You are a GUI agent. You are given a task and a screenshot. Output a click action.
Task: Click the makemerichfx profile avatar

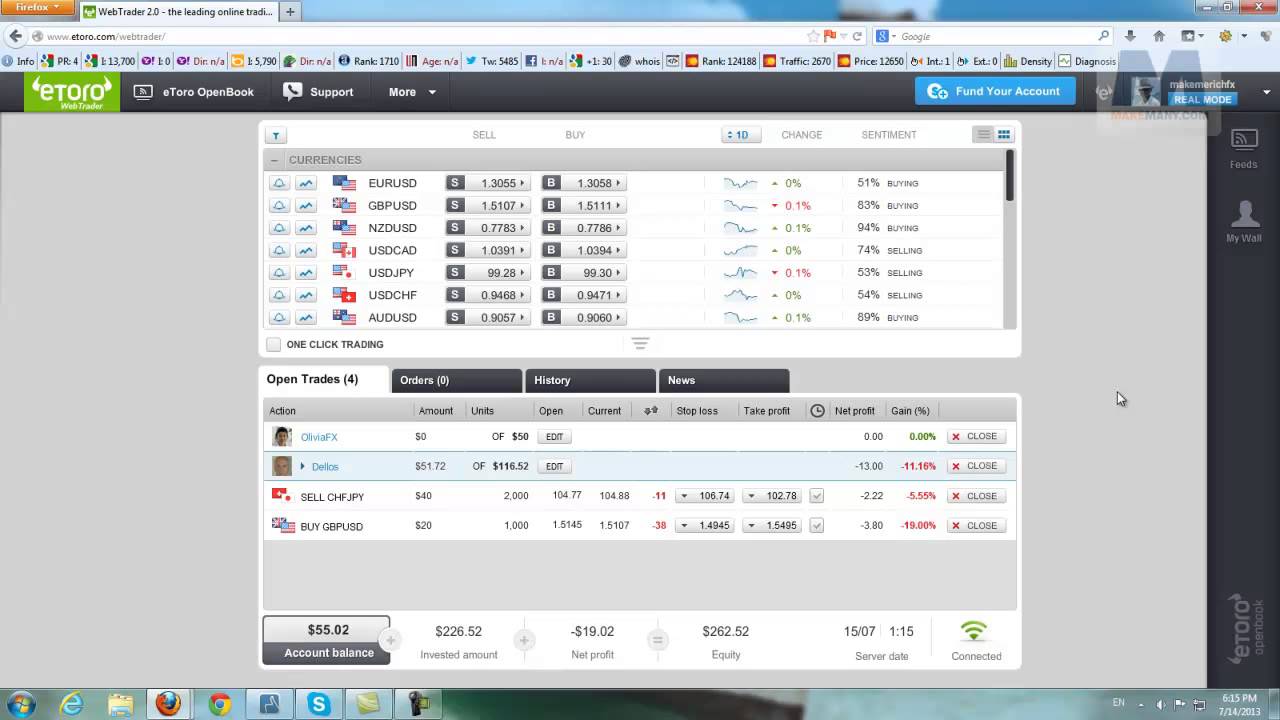pos(1146,92)
